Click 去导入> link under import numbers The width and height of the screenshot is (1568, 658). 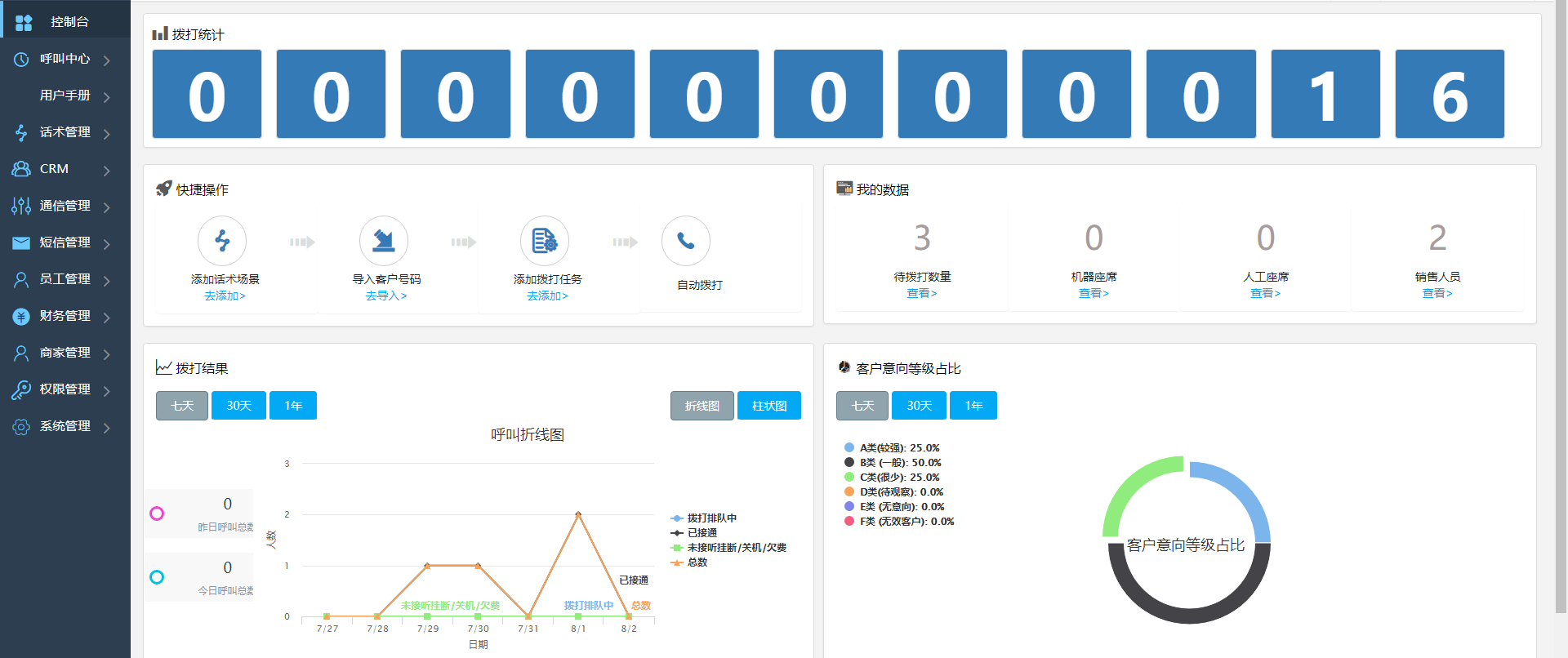click(x=385, y=296)
